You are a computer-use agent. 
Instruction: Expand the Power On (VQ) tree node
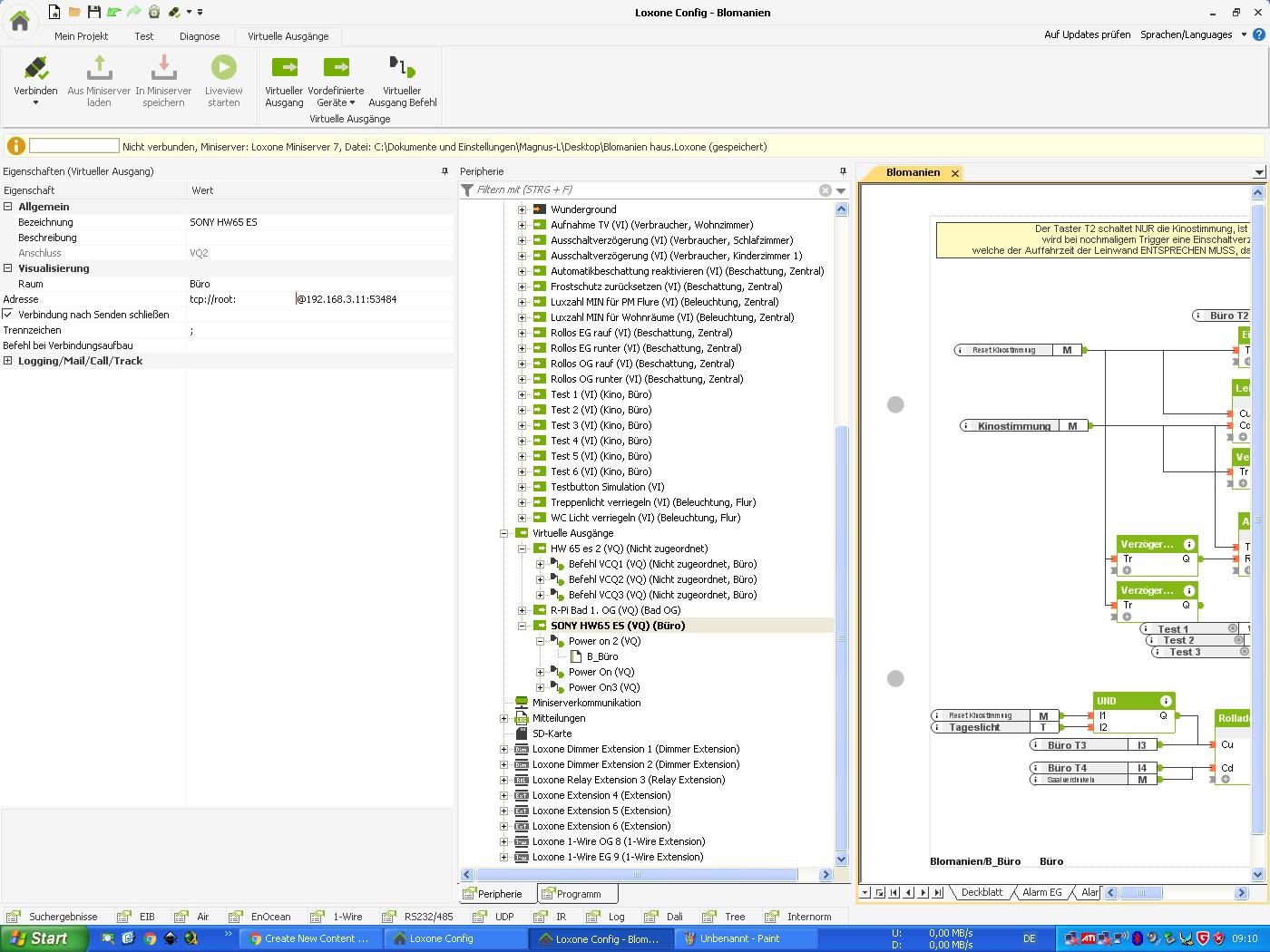(x=540, y=672)
